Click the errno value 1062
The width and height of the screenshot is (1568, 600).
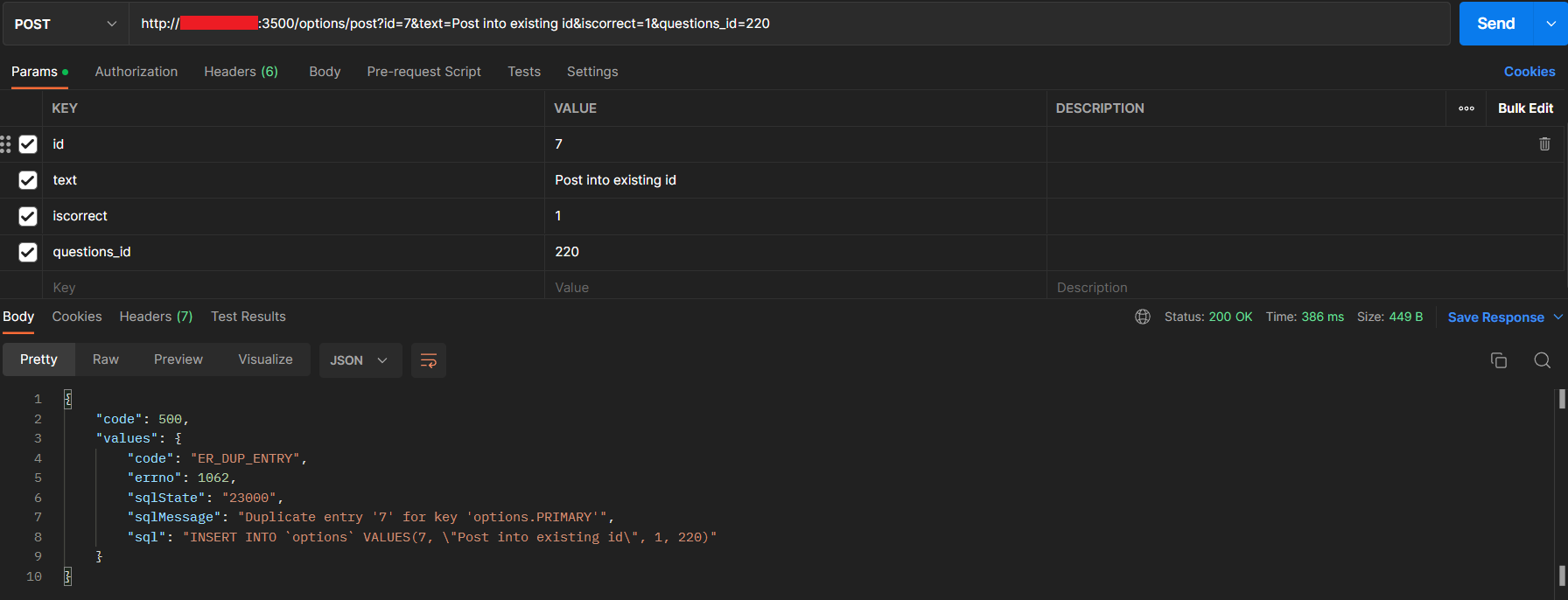(213, 478)
